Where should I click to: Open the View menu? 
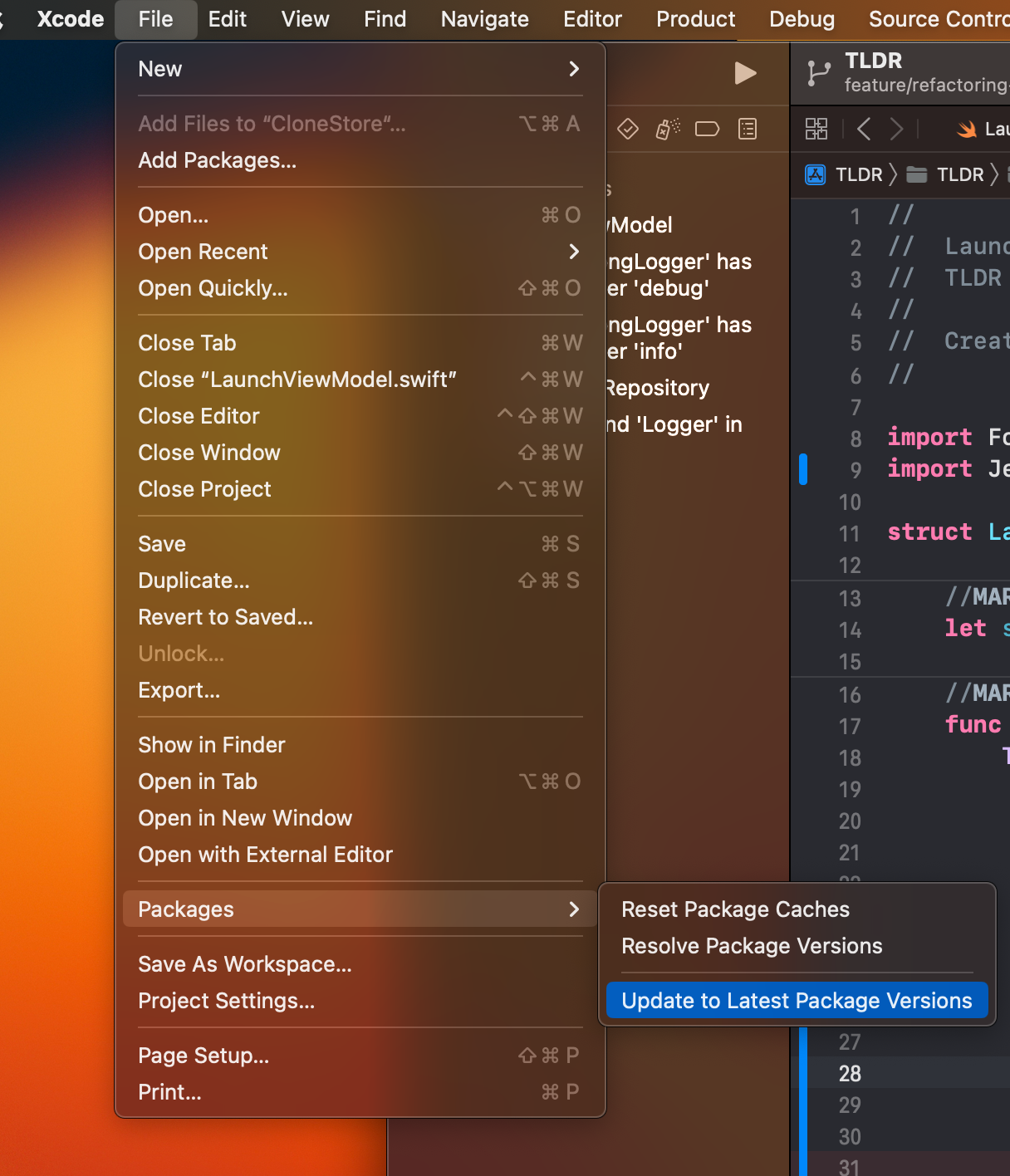pyautogui.click(x=306, y=19)
